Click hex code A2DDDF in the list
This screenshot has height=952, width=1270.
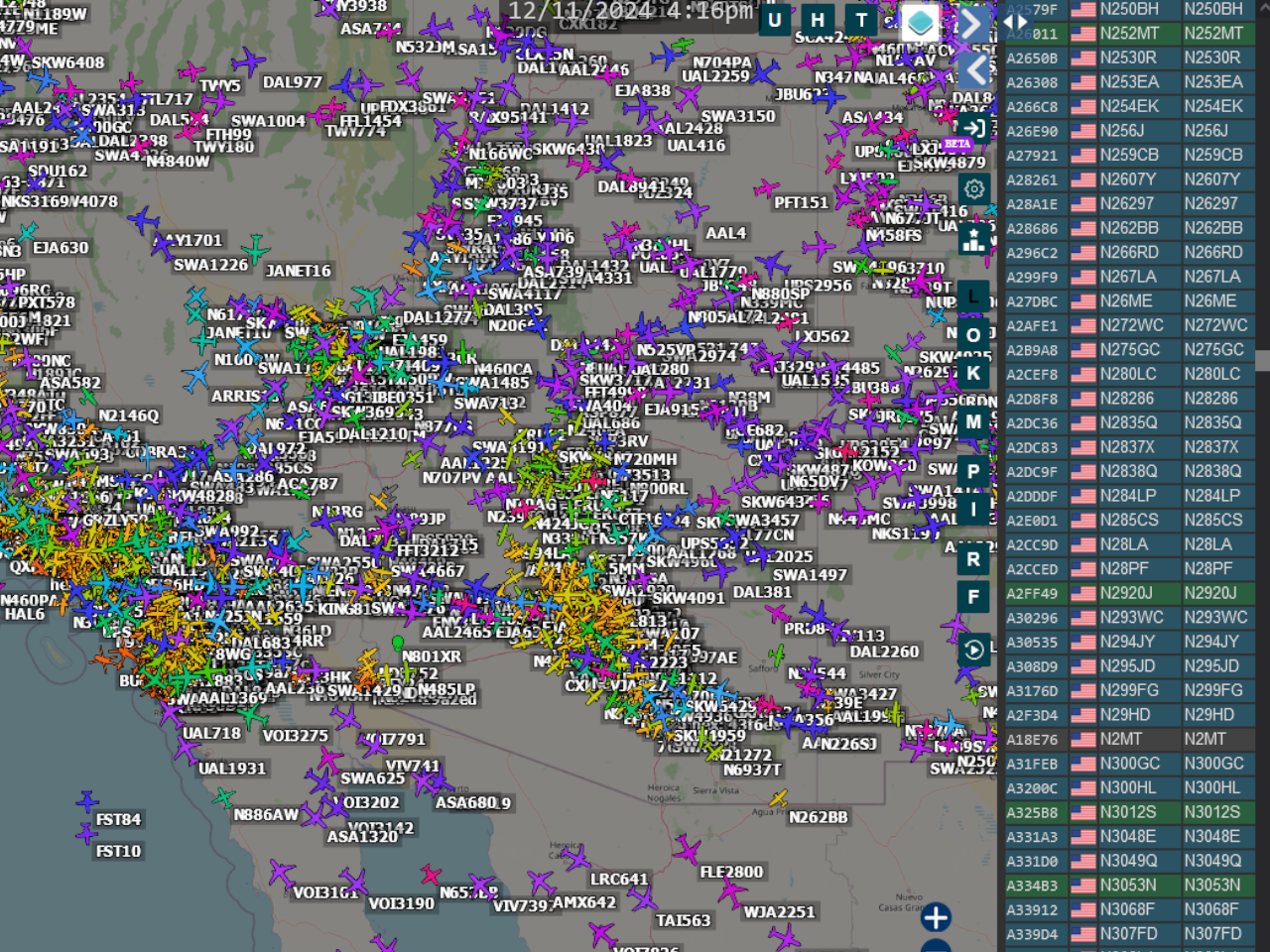[x=1032, y=496]
